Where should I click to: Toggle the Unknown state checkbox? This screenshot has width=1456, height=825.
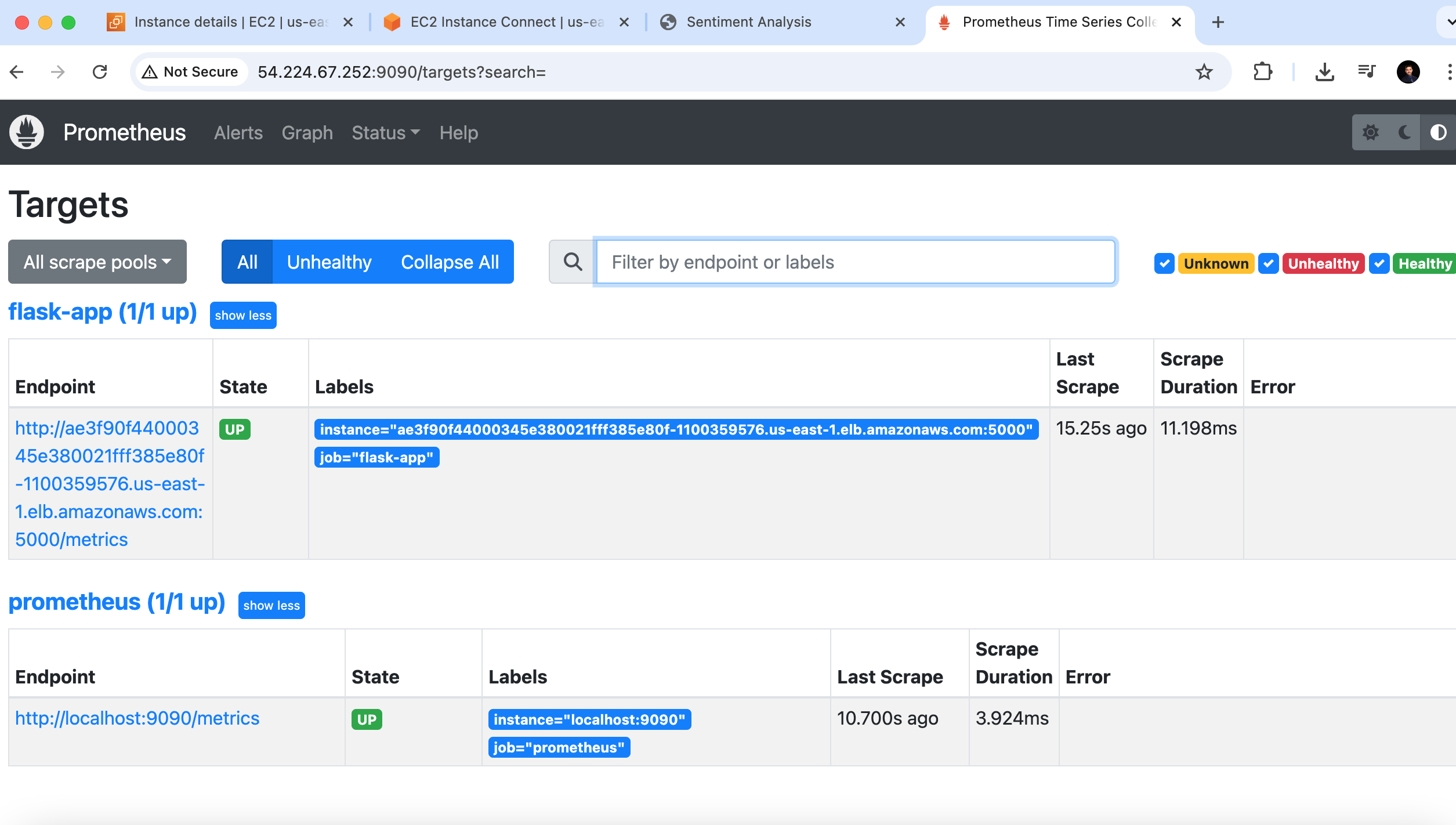point(1164,263)
